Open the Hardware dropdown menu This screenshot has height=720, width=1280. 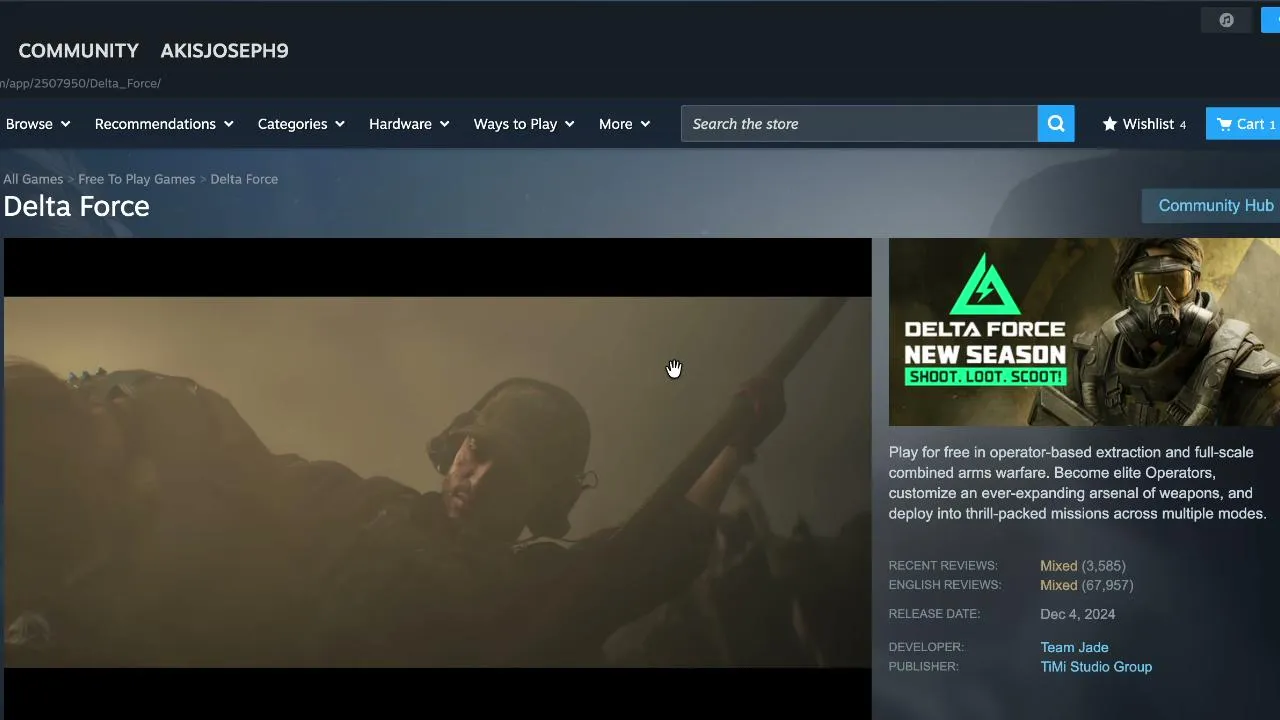click(x=409, y=124)
